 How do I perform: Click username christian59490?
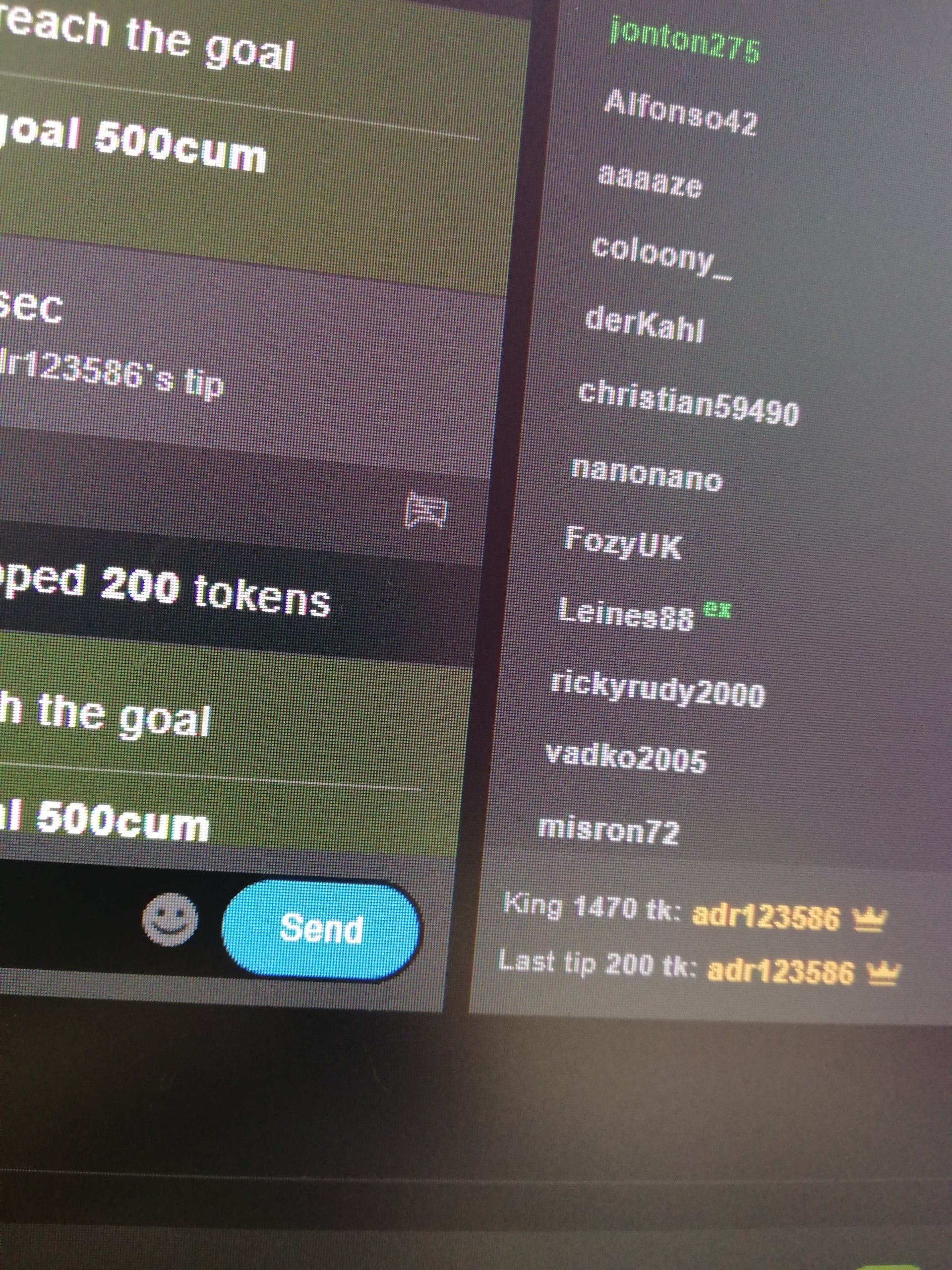[x=689, y=403]
